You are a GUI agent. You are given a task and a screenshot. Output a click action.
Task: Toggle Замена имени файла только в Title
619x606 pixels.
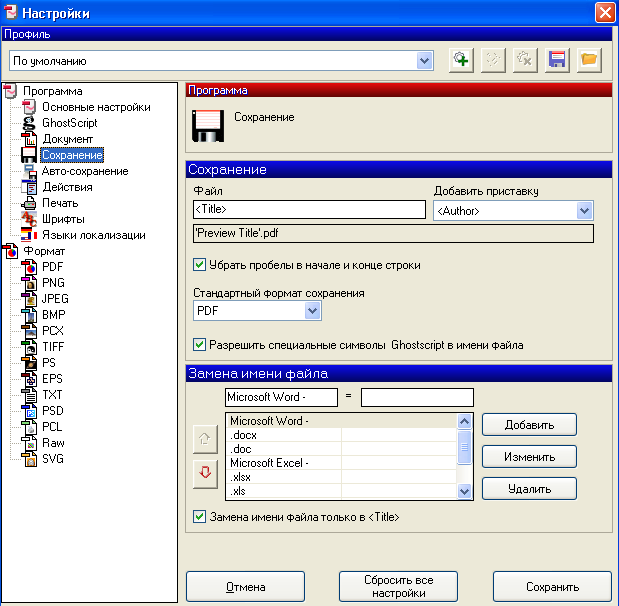pyautogui.click(x=199, y=516)
